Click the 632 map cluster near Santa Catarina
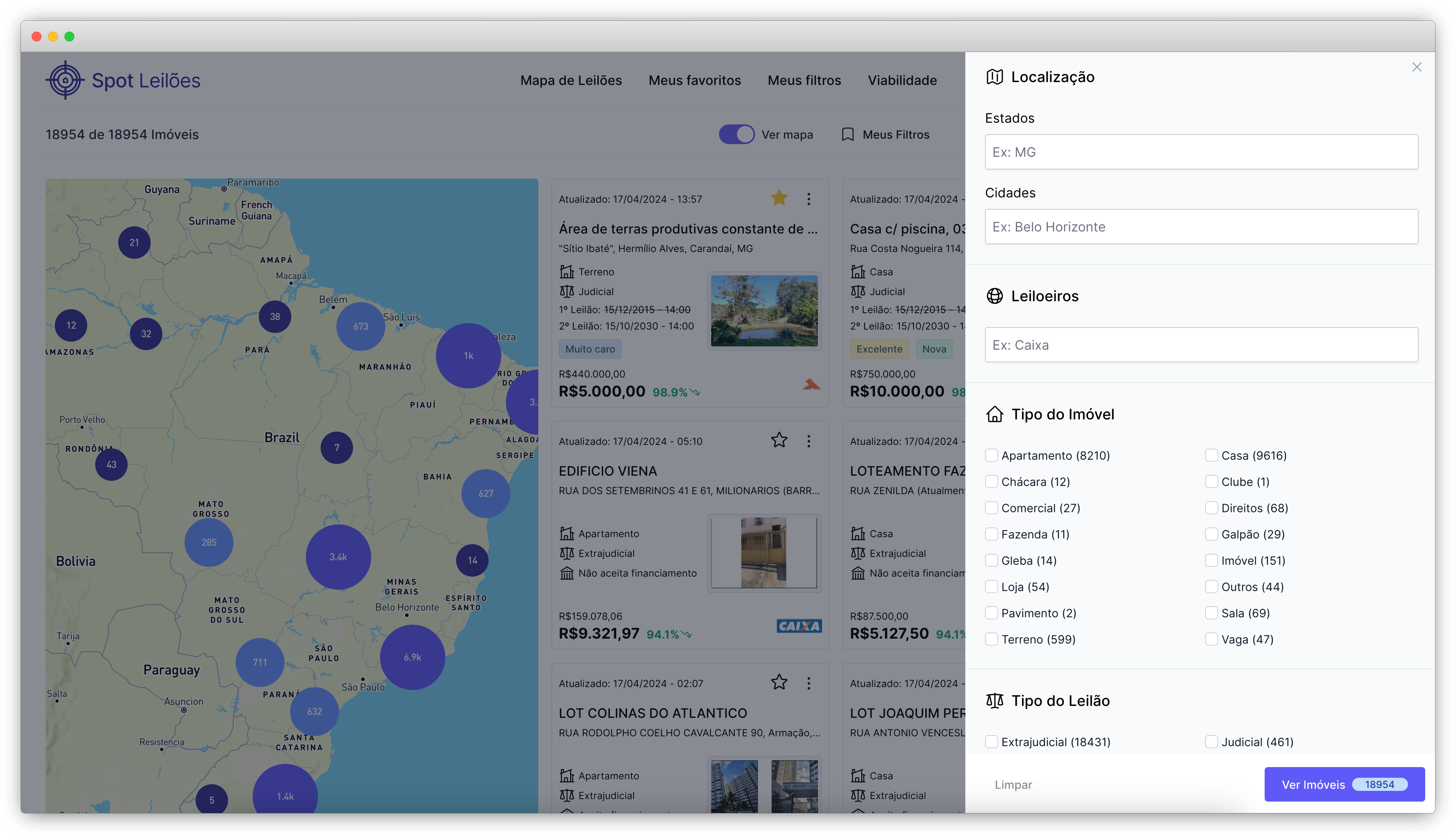Viewport: 1456px width, 834px height. click(314, 711)
